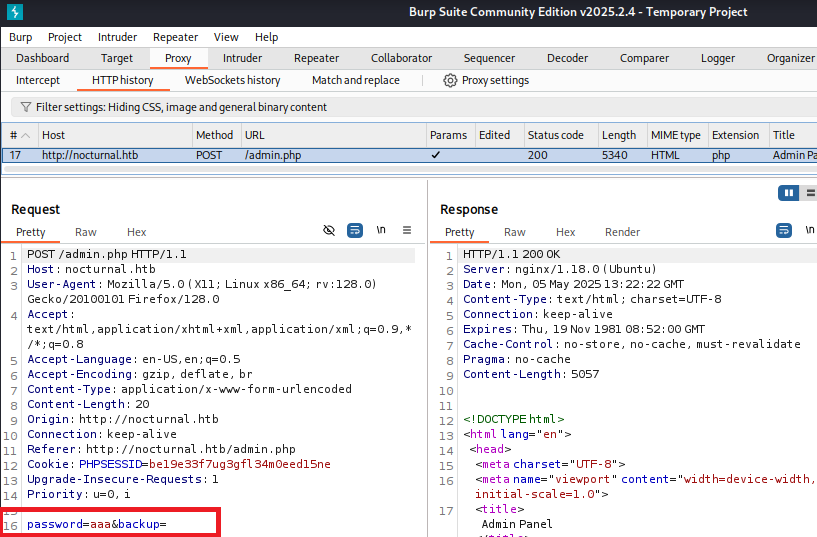Toggle response line wrap icon
The image size is (817, 537).
pyautogui.click(x=782, y=231)
